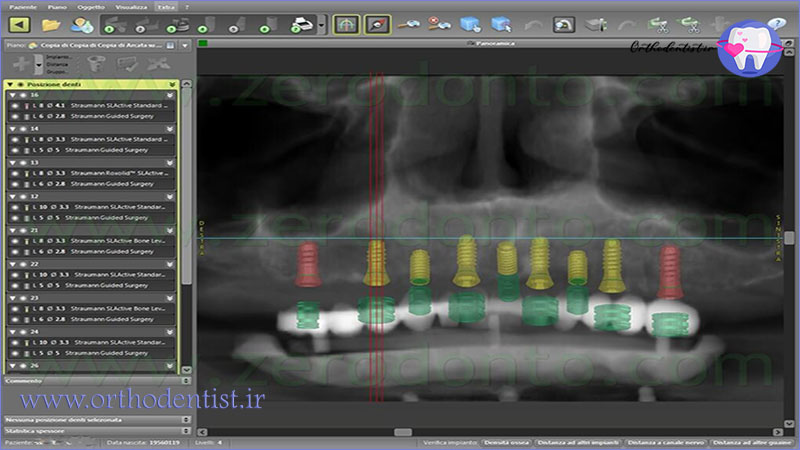Click the checklist verify icon
The width and height of the screenshot is (800, 450).
(x=127, y=64)
